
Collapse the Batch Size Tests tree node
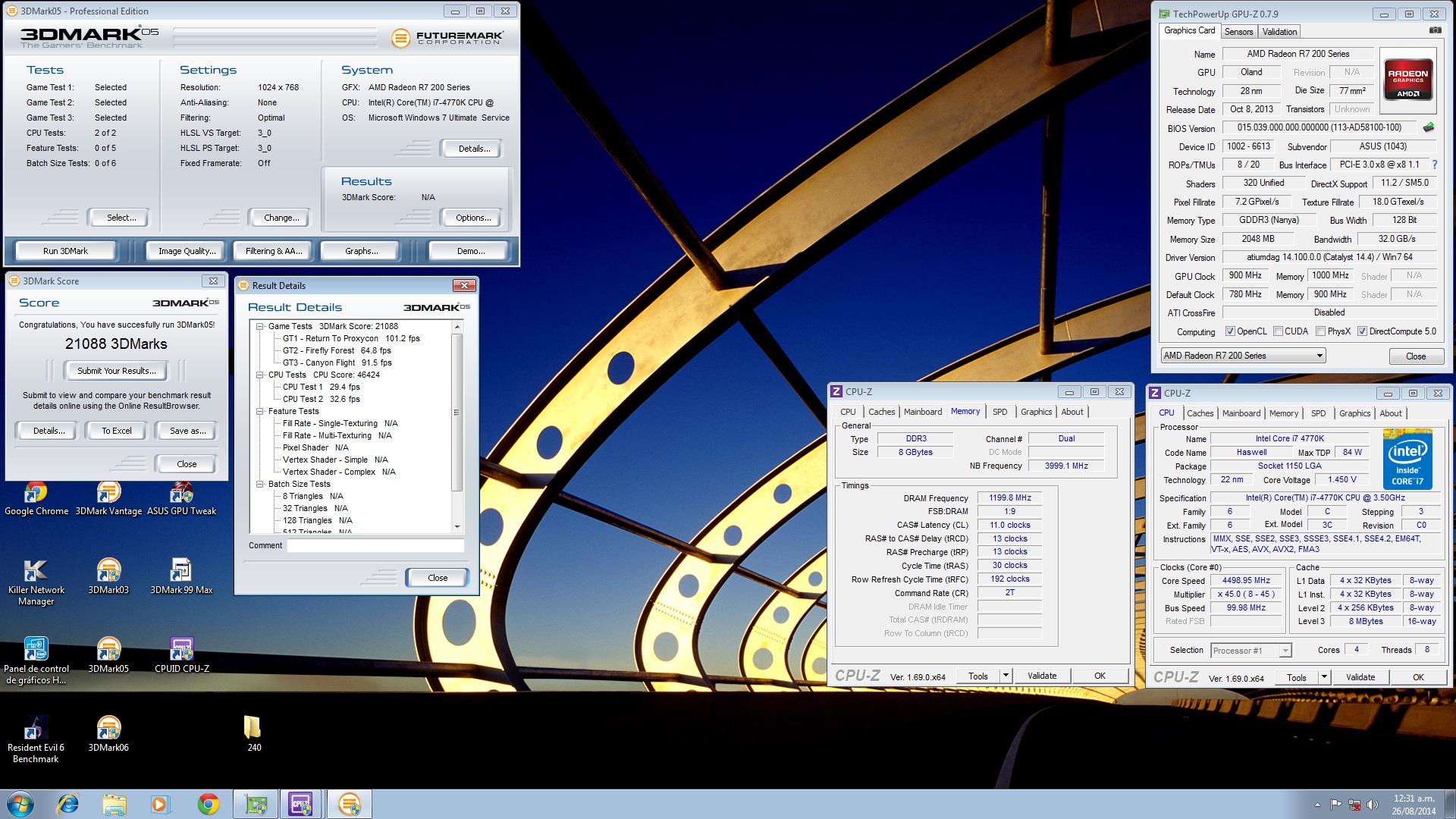[x=260, y=484]
